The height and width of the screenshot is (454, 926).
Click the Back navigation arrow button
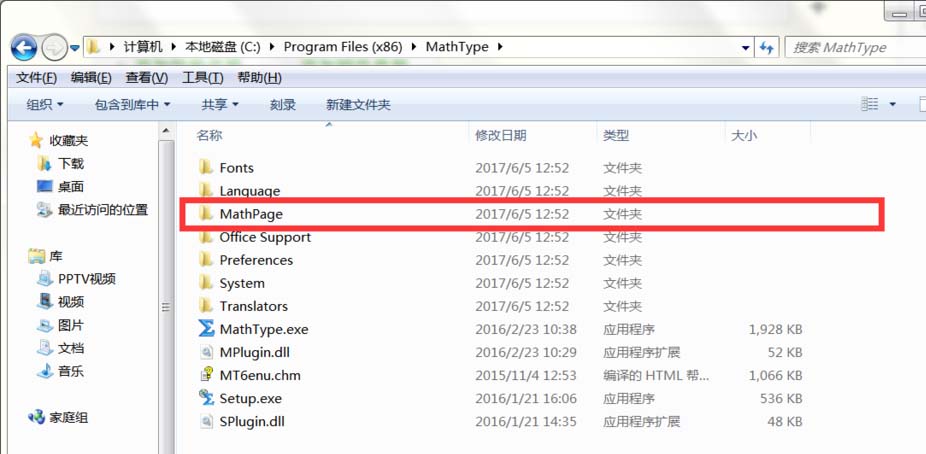click(24, 48)
